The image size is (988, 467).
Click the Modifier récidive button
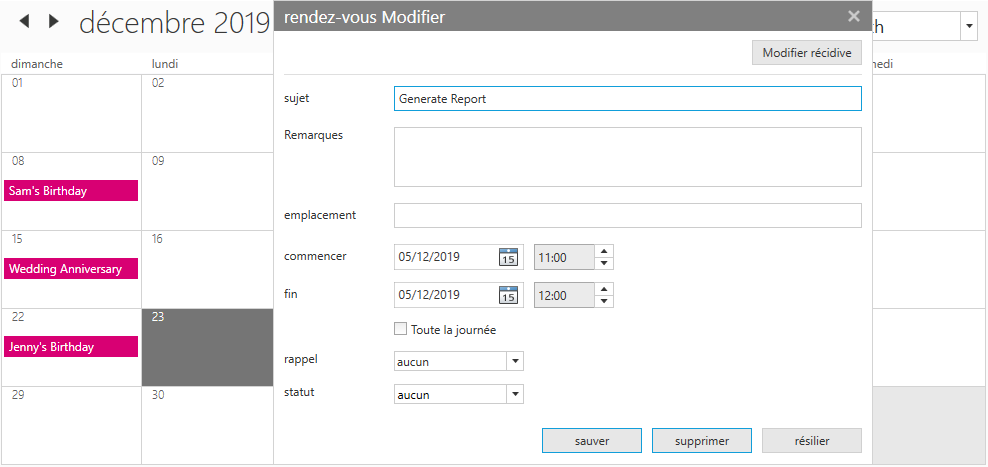[x=806, y=53]
